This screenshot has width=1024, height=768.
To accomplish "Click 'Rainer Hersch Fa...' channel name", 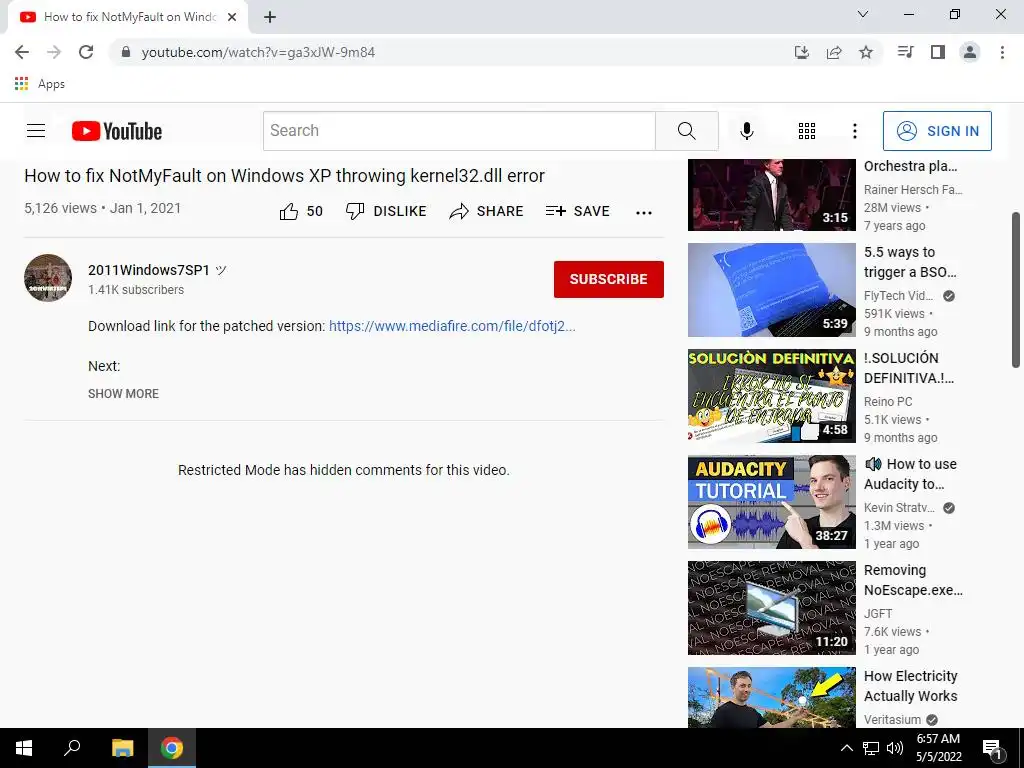I will tap(913, 189).
